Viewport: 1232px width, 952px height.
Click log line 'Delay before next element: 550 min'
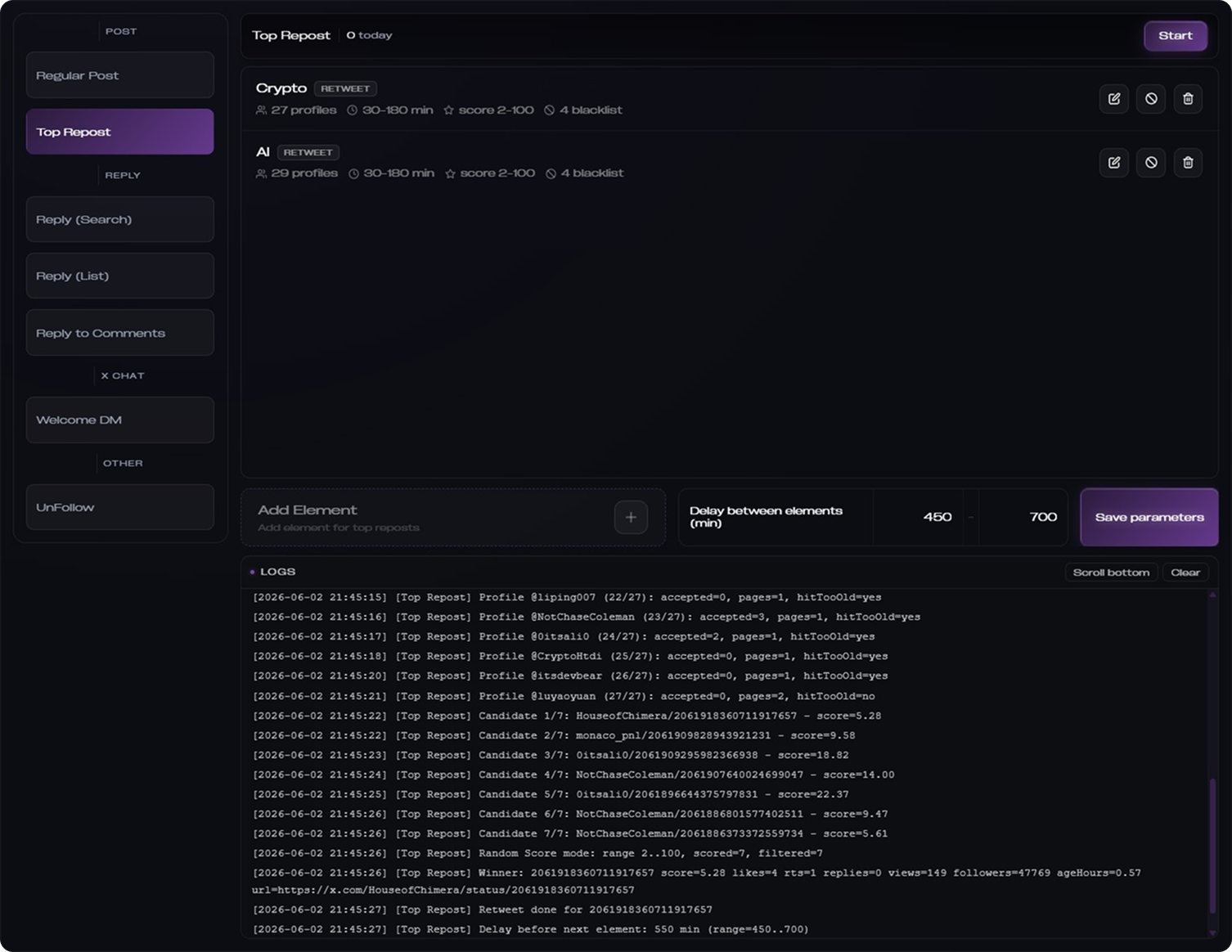(x=530, y=929)
